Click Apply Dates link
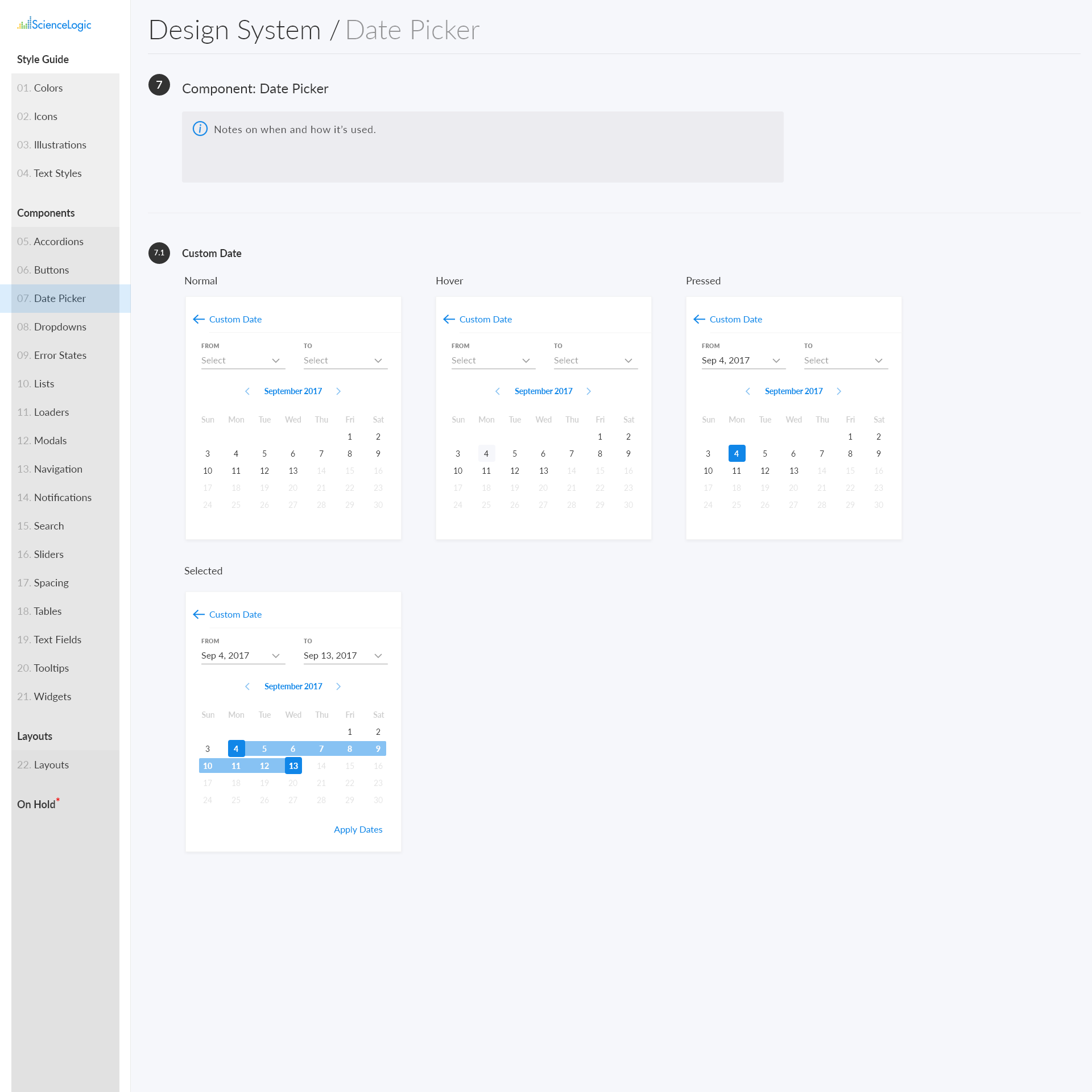 pyautogui.click(x=358, y=830)
